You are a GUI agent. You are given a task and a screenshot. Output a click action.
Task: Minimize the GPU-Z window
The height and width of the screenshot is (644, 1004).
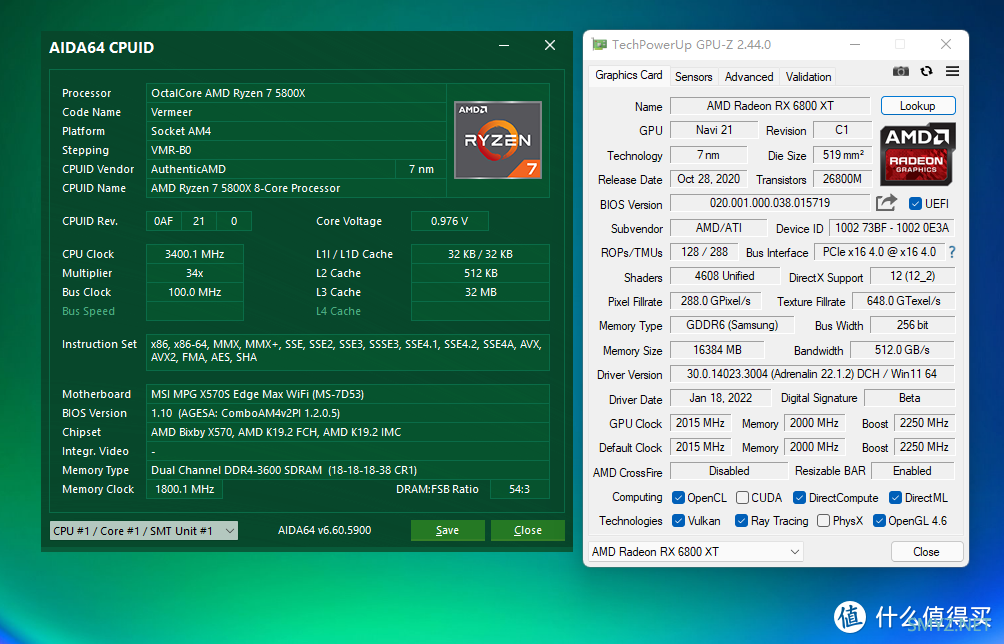855,44
